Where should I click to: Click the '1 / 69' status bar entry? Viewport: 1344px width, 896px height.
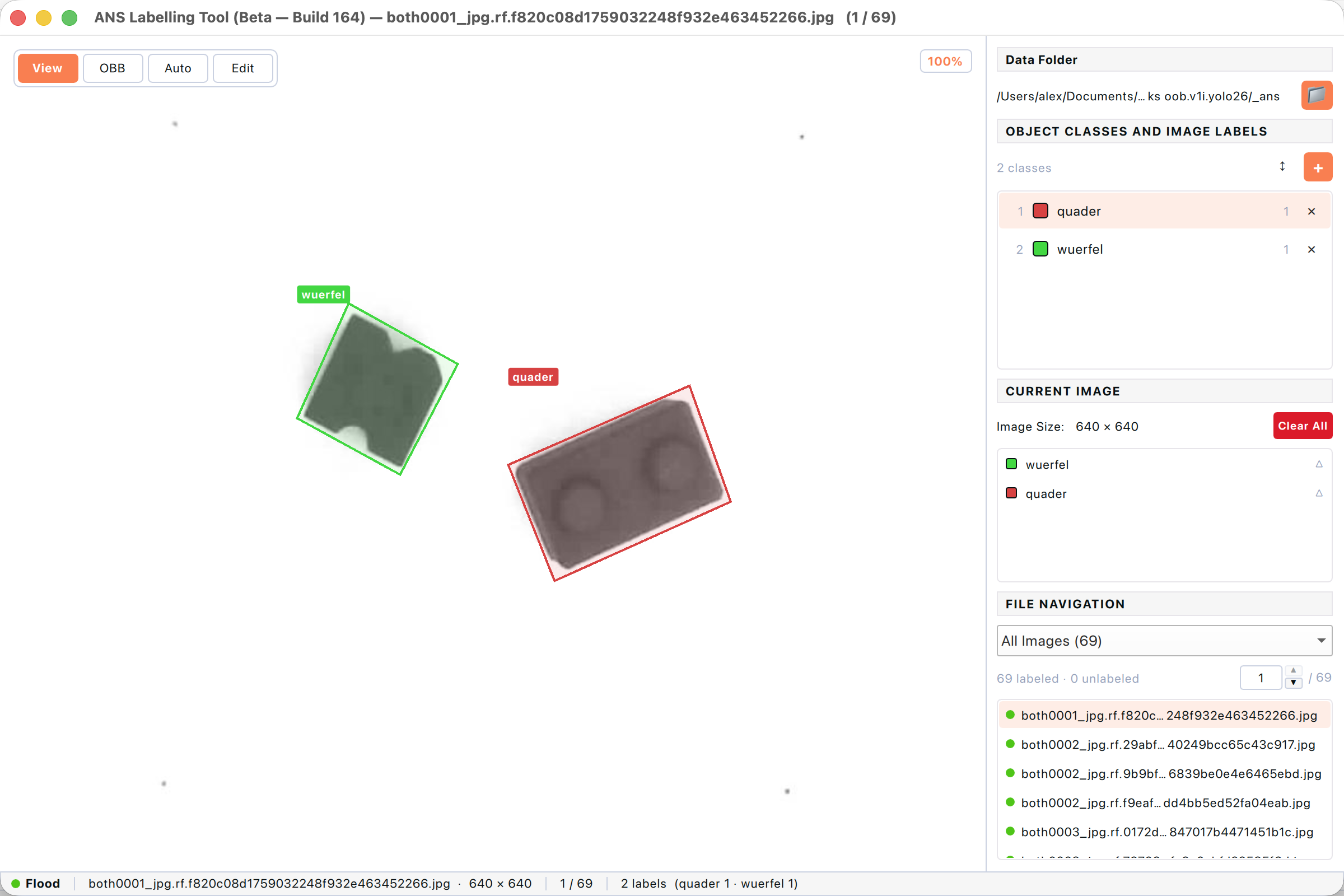click(576, 884)
